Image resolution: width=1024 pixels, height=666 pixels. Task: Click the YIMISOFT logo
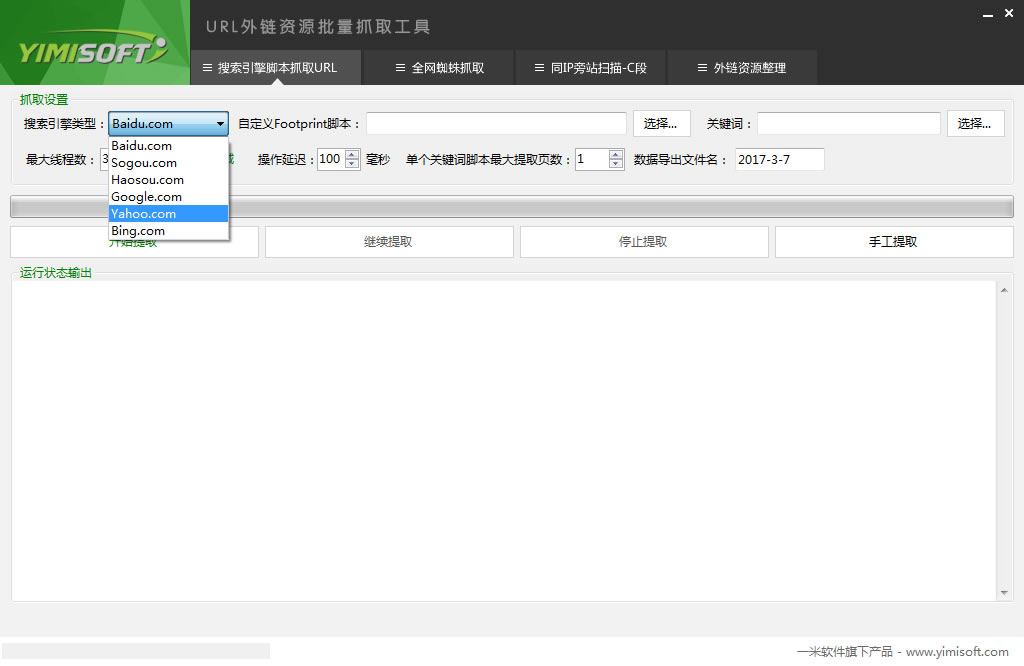(x=93, y=50)
